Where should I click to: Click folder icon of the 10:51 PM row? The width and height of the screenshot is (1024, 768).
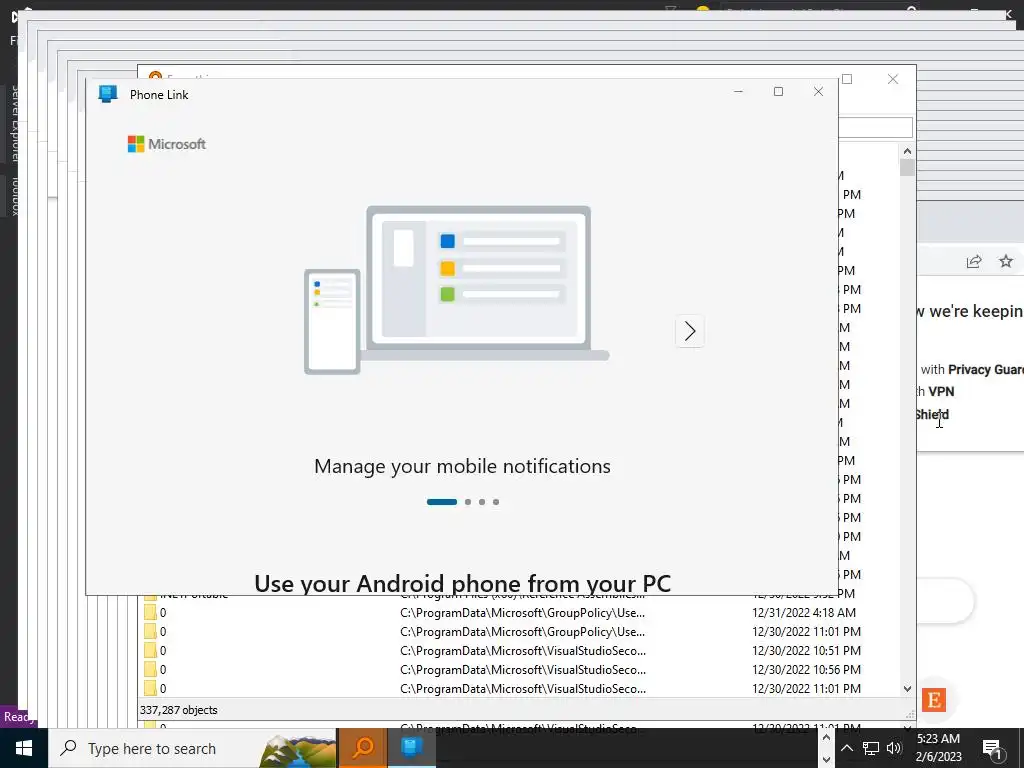point(150,650)
